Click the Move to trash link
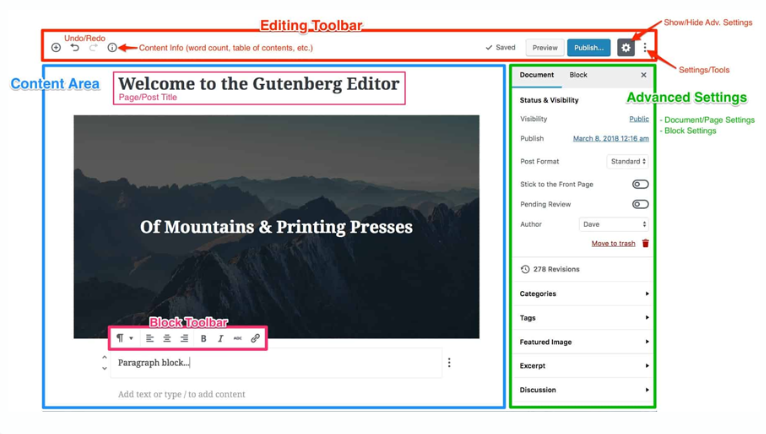Image resolution: width=766 pixels, height=434 pixels. [613, 243]
